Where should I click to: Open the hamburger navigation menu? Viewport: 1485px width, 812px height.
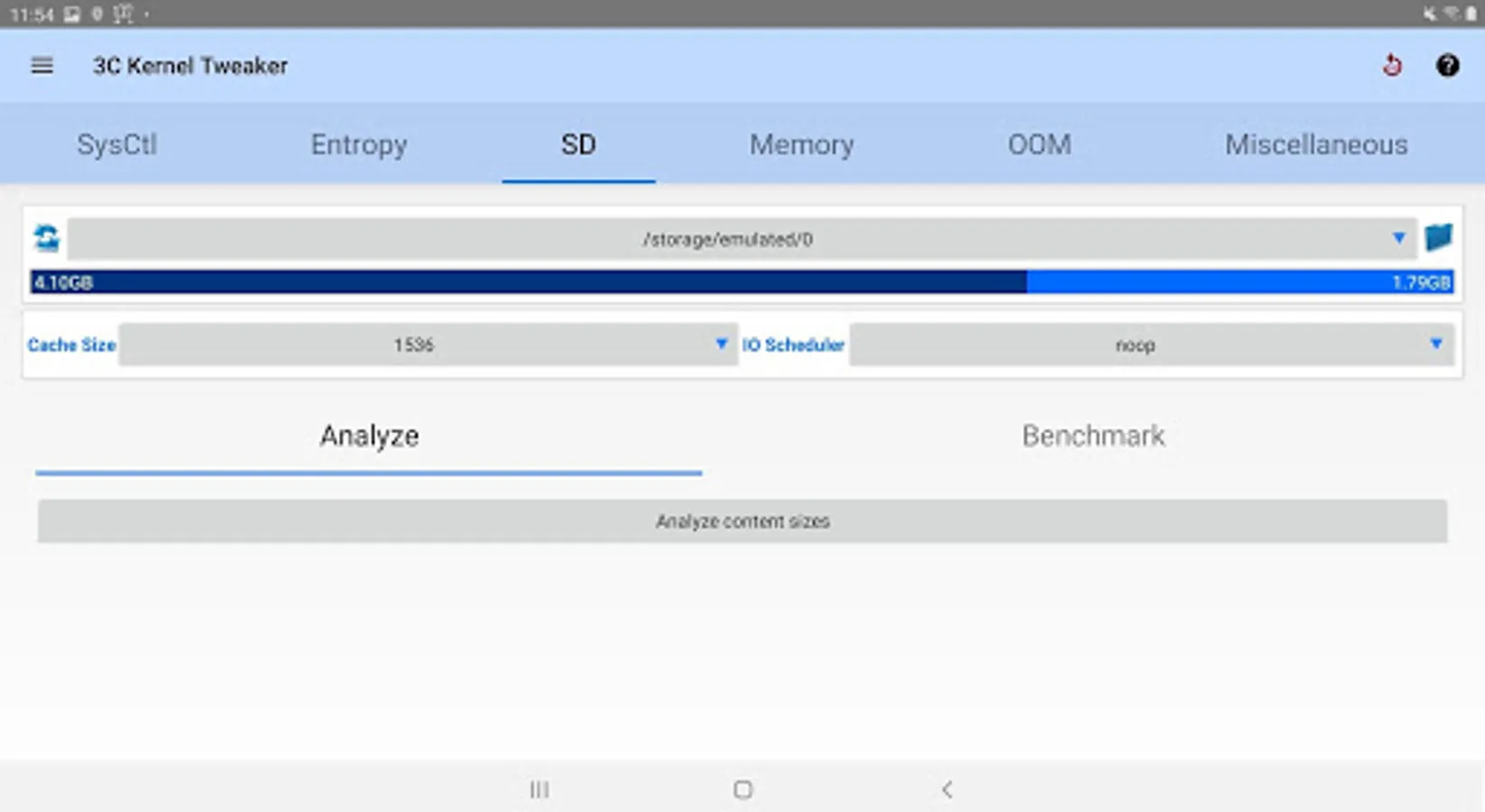pyautogui.click(x=42, y=66)
